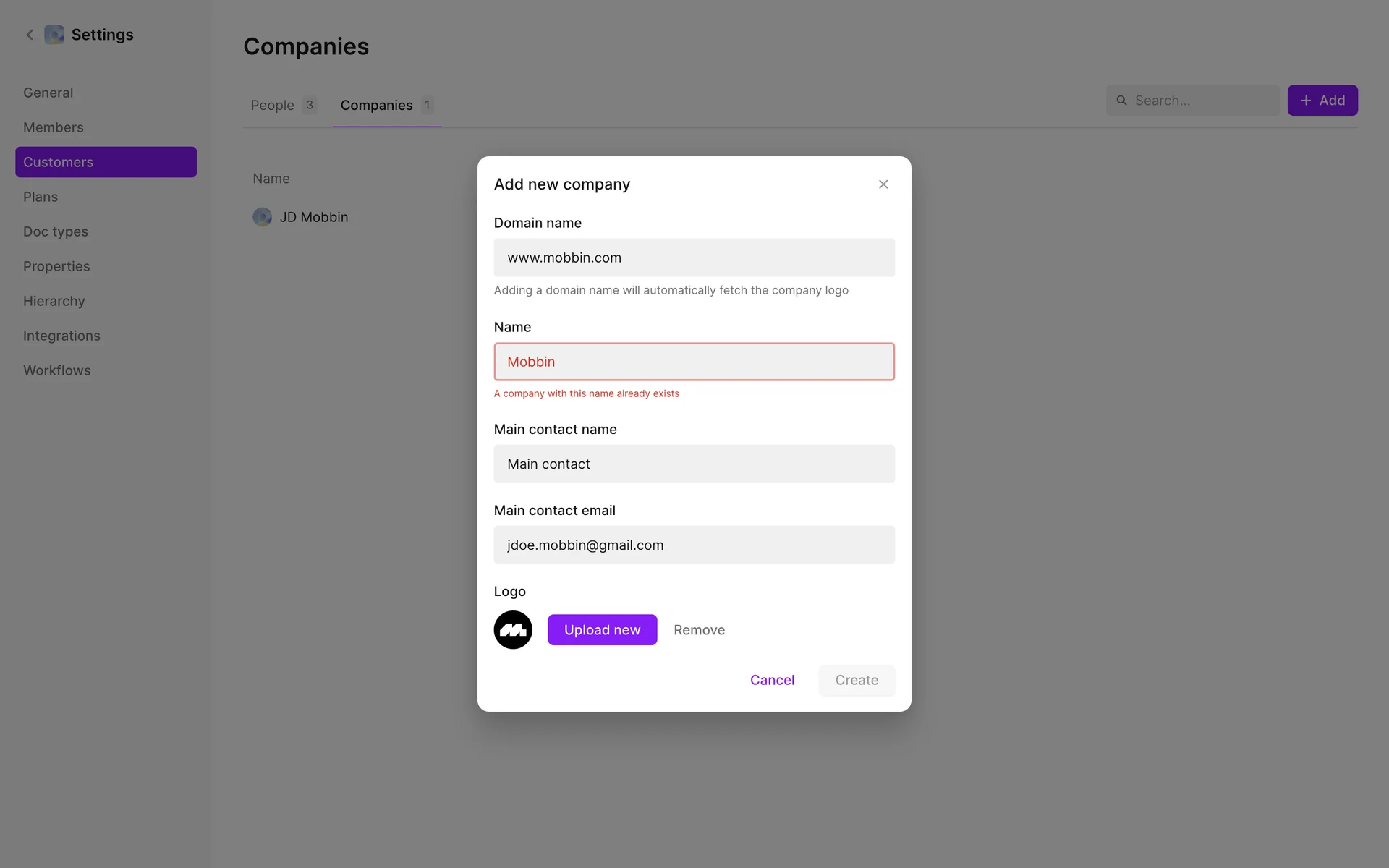Click the Main contact name field

click(x=694, y=464)
